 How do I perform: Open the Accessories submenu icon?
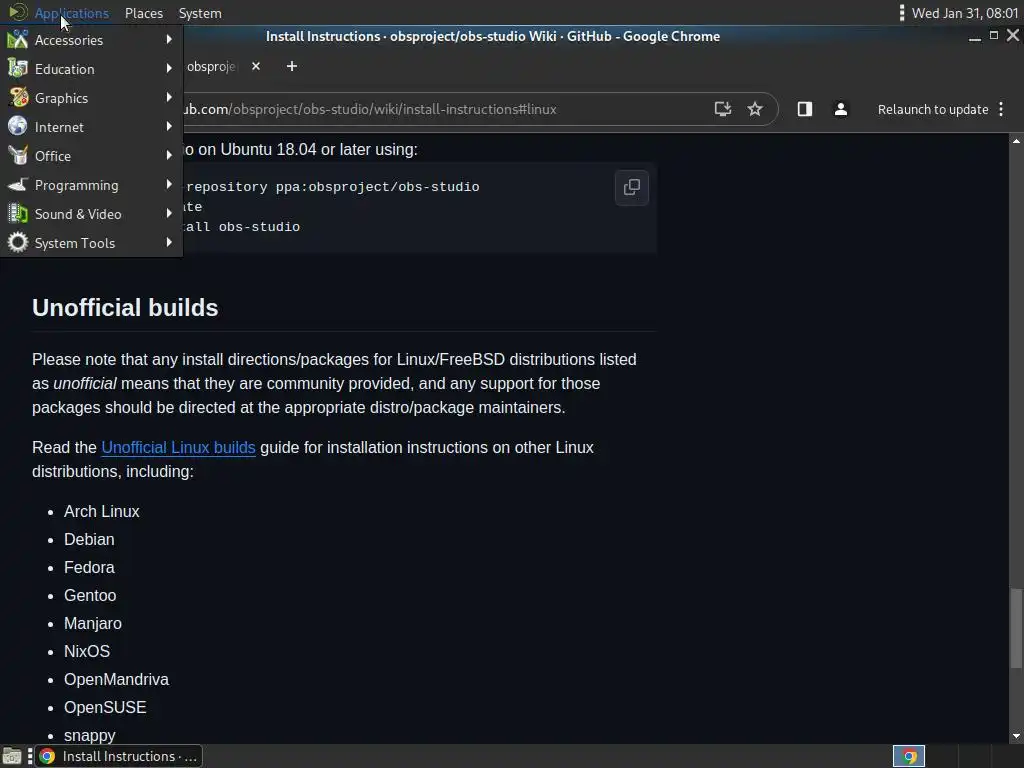pos(18,40)
